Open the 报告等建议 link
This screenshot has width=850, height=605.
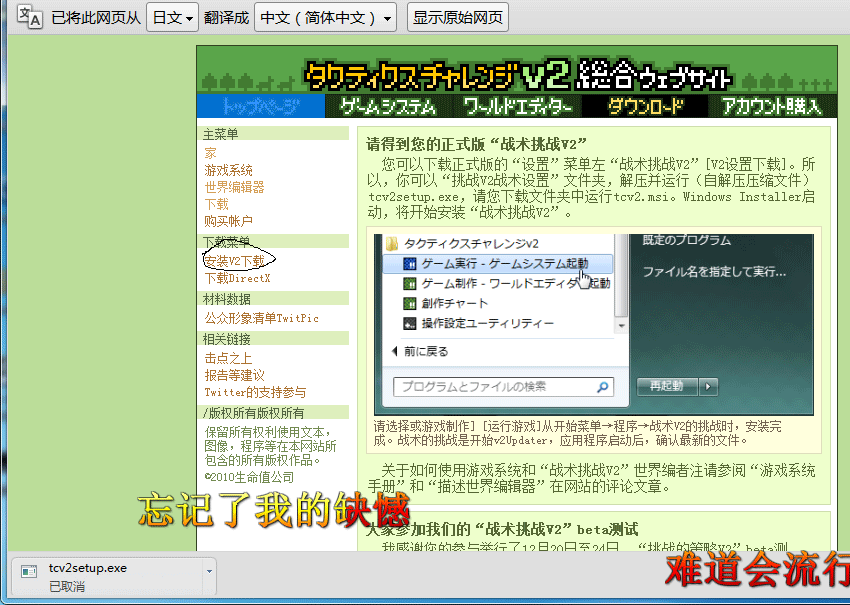tap(234, 375)
